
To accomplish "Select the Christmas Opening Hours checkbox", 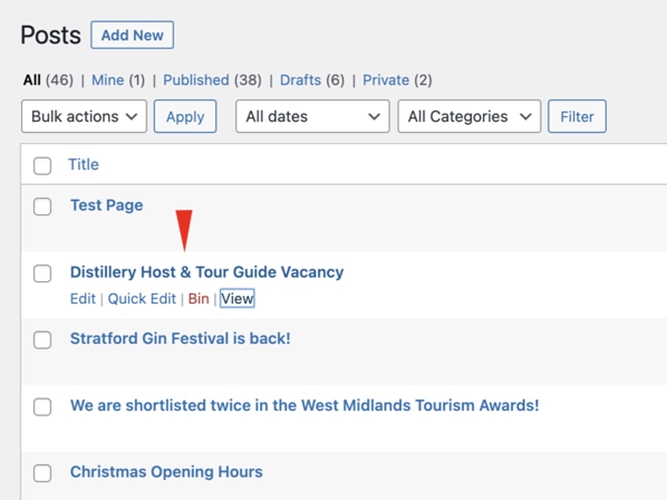I will (x=42, y=473).
